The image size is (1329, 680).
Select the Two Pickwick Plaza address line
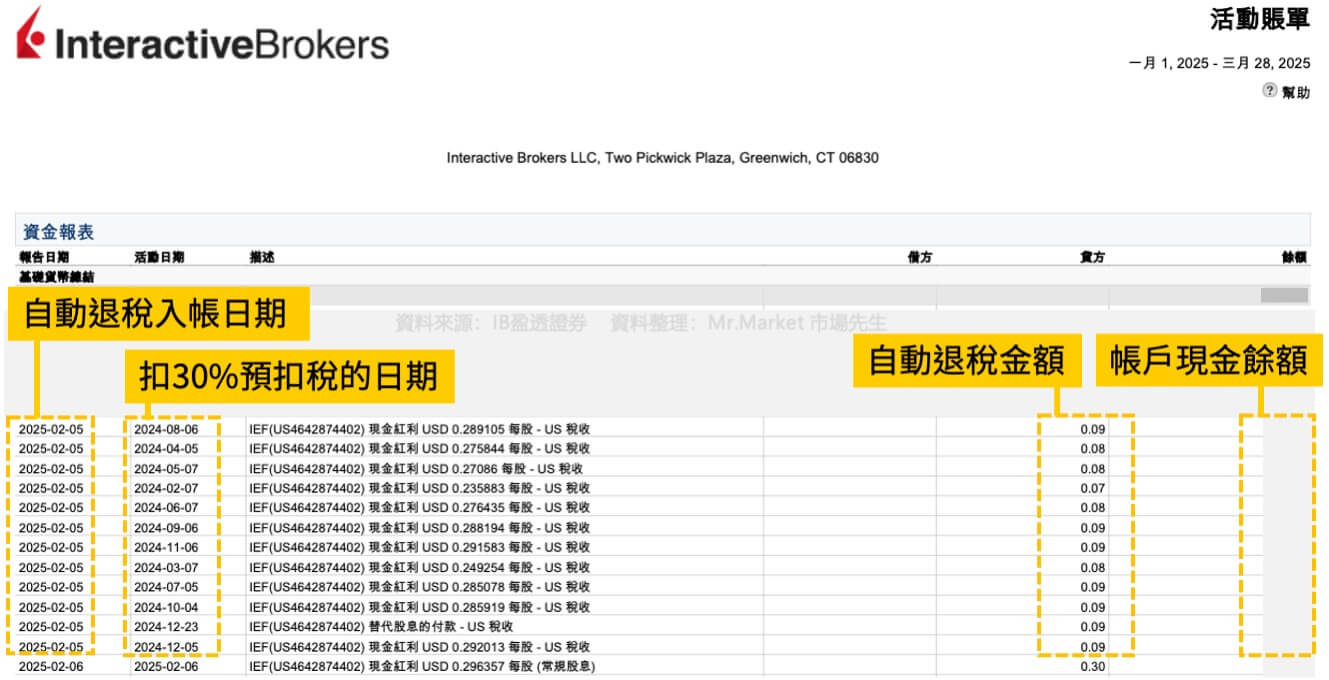pos(663,158)
